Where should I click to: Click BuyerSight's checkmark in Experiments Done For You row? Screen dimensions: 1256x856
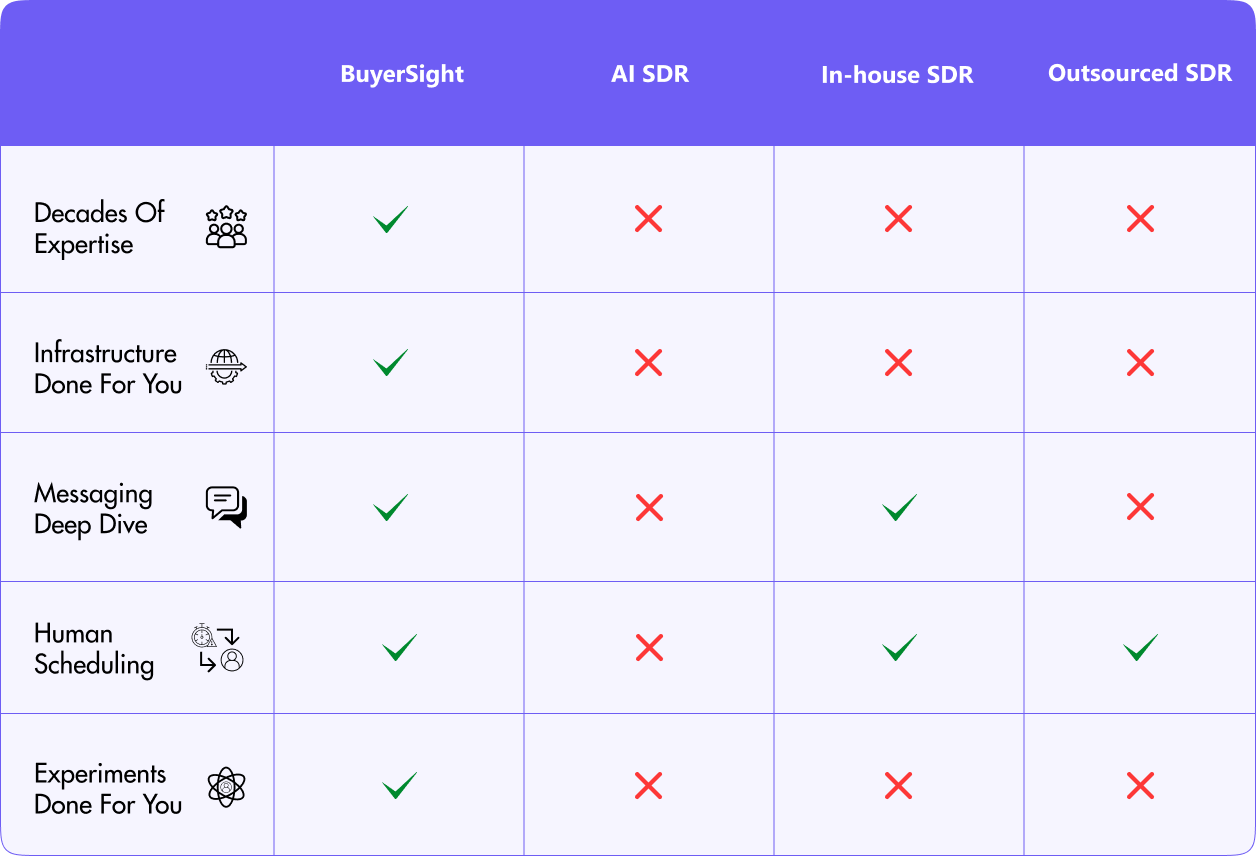(399, 786)
